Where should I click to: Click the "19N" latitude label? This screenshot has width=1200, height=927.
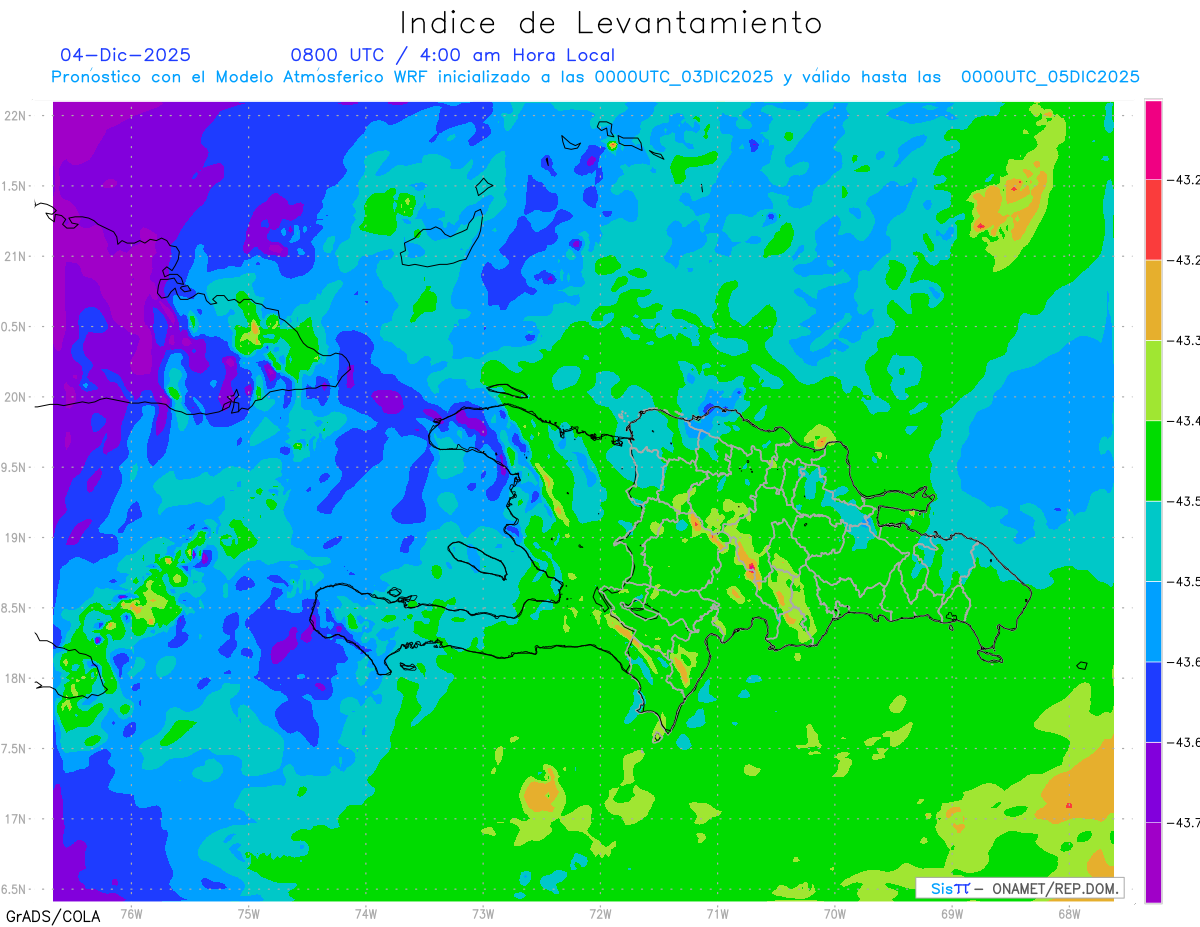click(x=17, y=537)
